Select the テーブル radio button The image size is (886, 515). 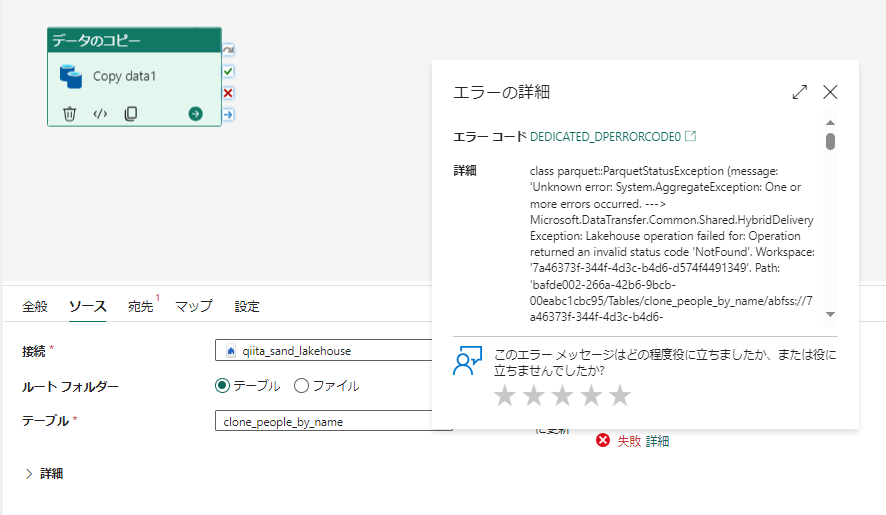tap(223, 386)
